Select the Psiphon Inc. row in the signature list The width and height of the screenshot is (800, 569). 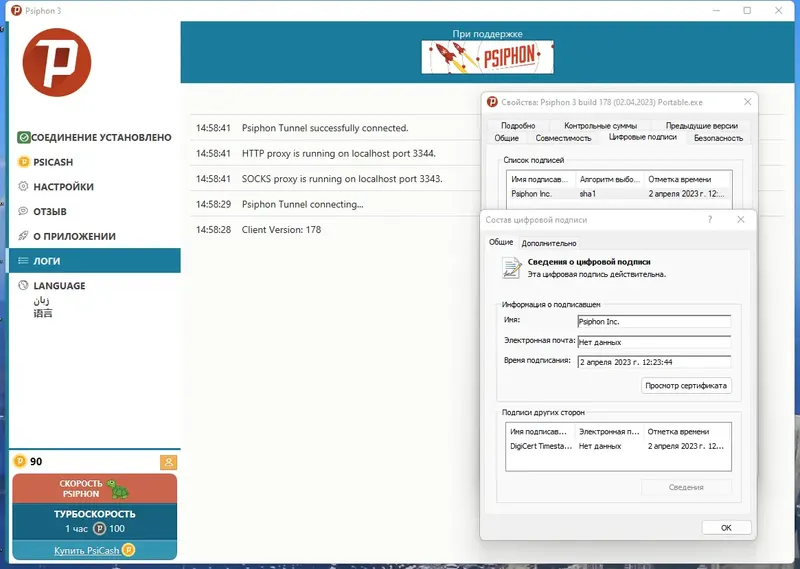click(619, 193)
